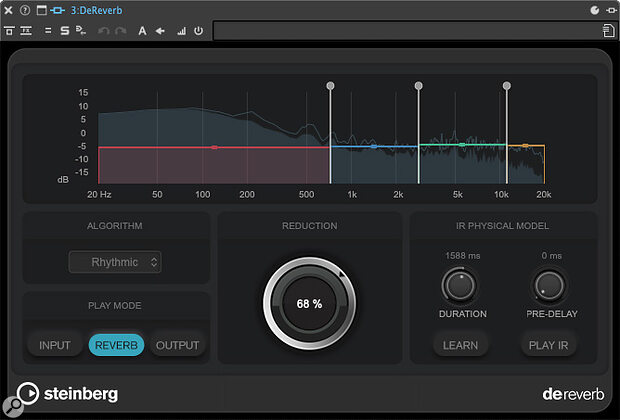The image size is (620, 420).
Task: Click the Steinberg logo
Action: [x=67, y=394]
